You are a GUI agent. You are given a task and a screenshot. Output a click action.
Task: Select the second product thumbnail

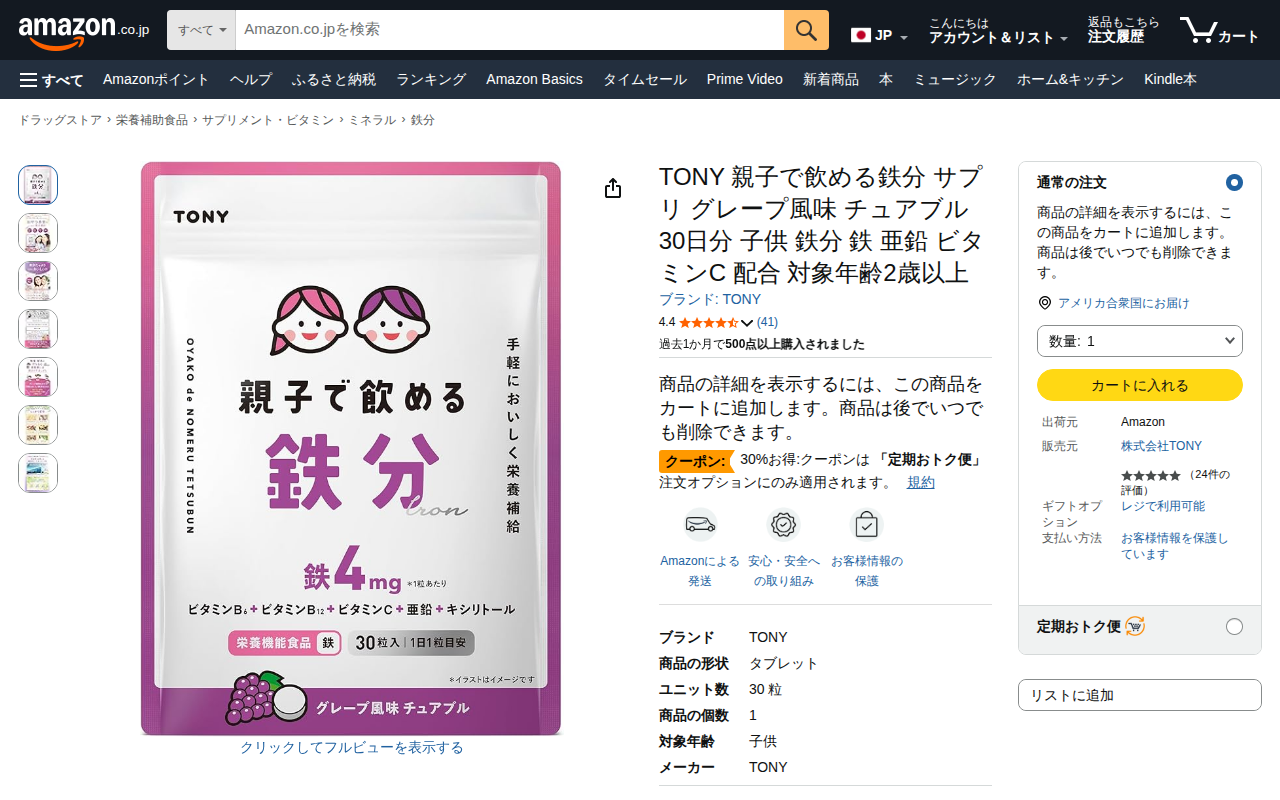pos(38,233)
